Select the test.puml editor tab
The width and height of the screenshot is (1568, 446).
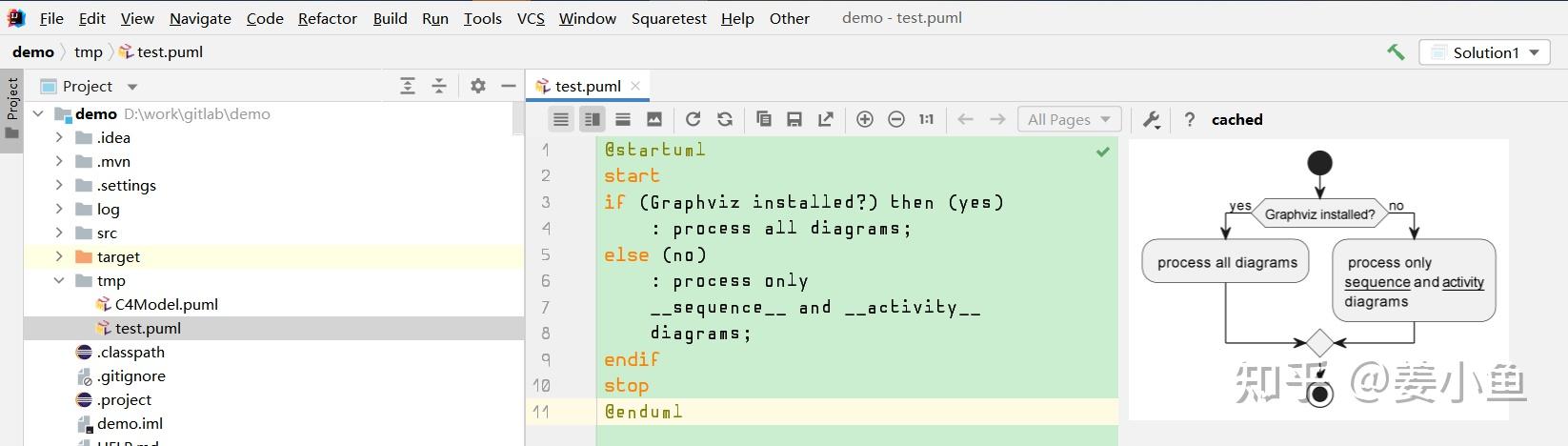(x=587, y=86)
